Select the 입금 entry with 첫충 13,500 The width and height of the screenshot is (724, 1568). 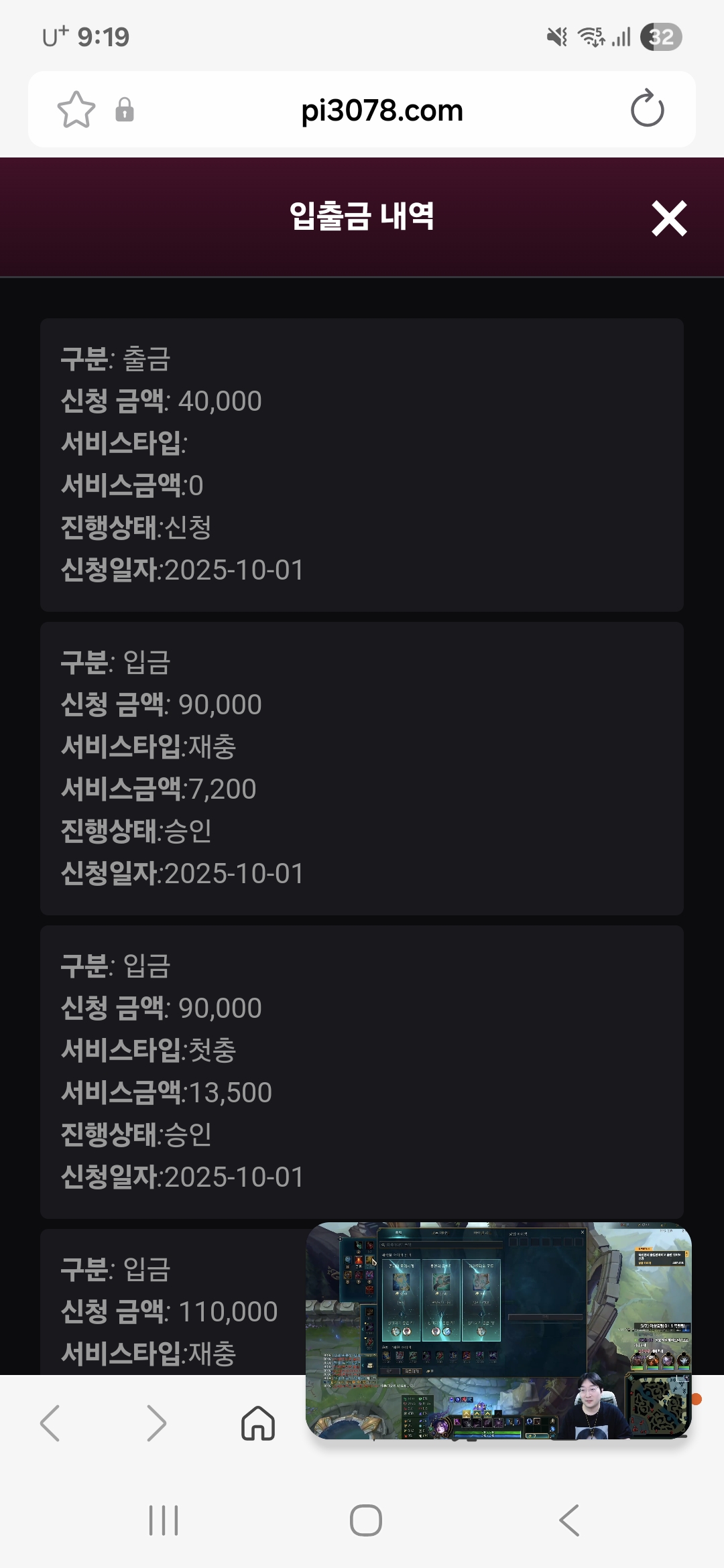pos(362,1071)
